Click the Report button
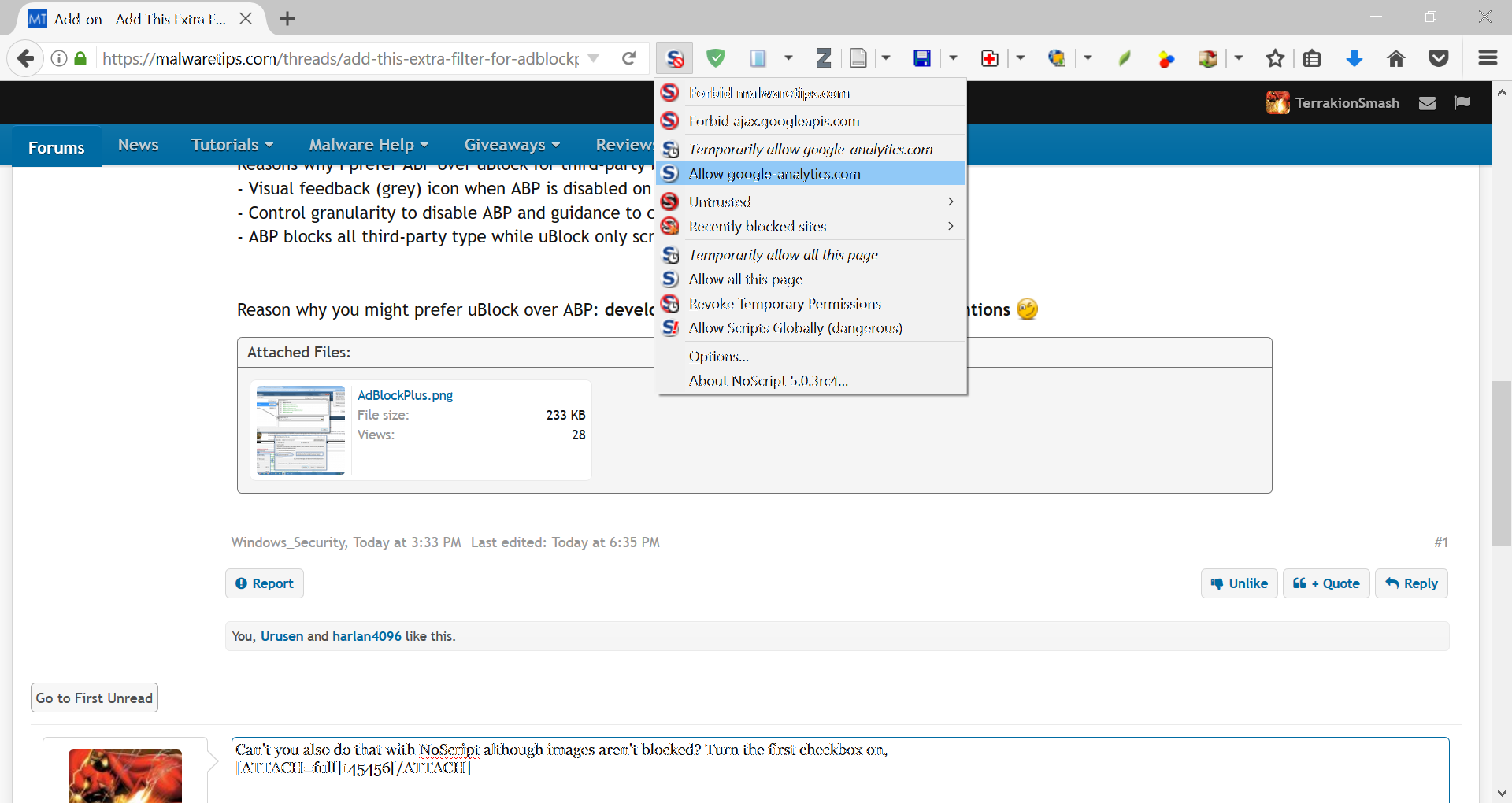 [265, 583]
